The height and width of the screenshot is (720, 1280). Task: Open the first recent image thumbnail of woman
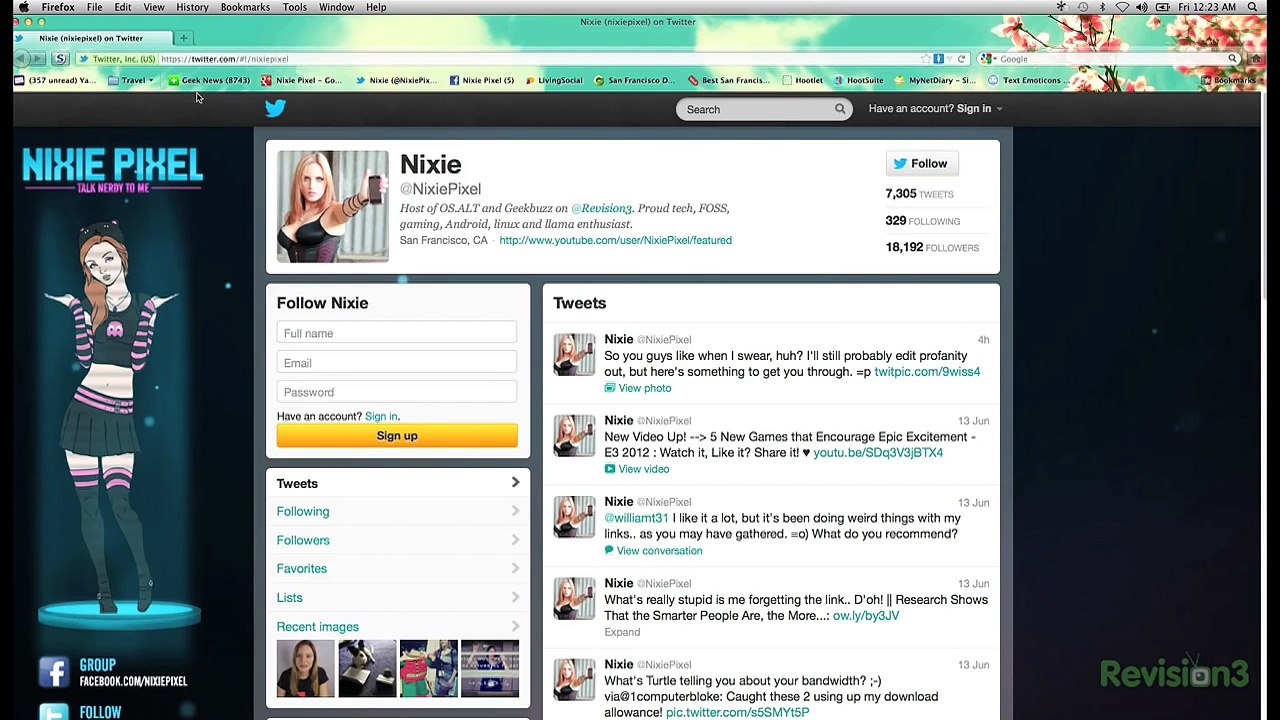coord(306,668)
